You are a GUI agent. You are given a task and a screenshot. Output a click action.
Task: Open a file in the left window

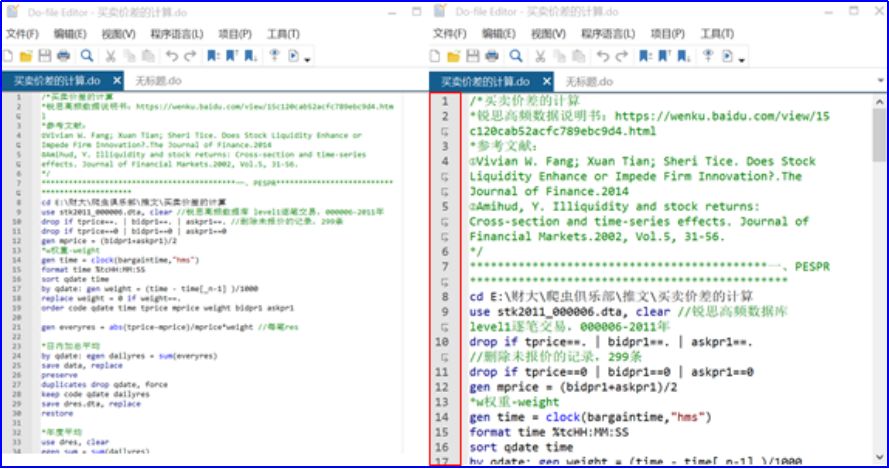[26, 56]
